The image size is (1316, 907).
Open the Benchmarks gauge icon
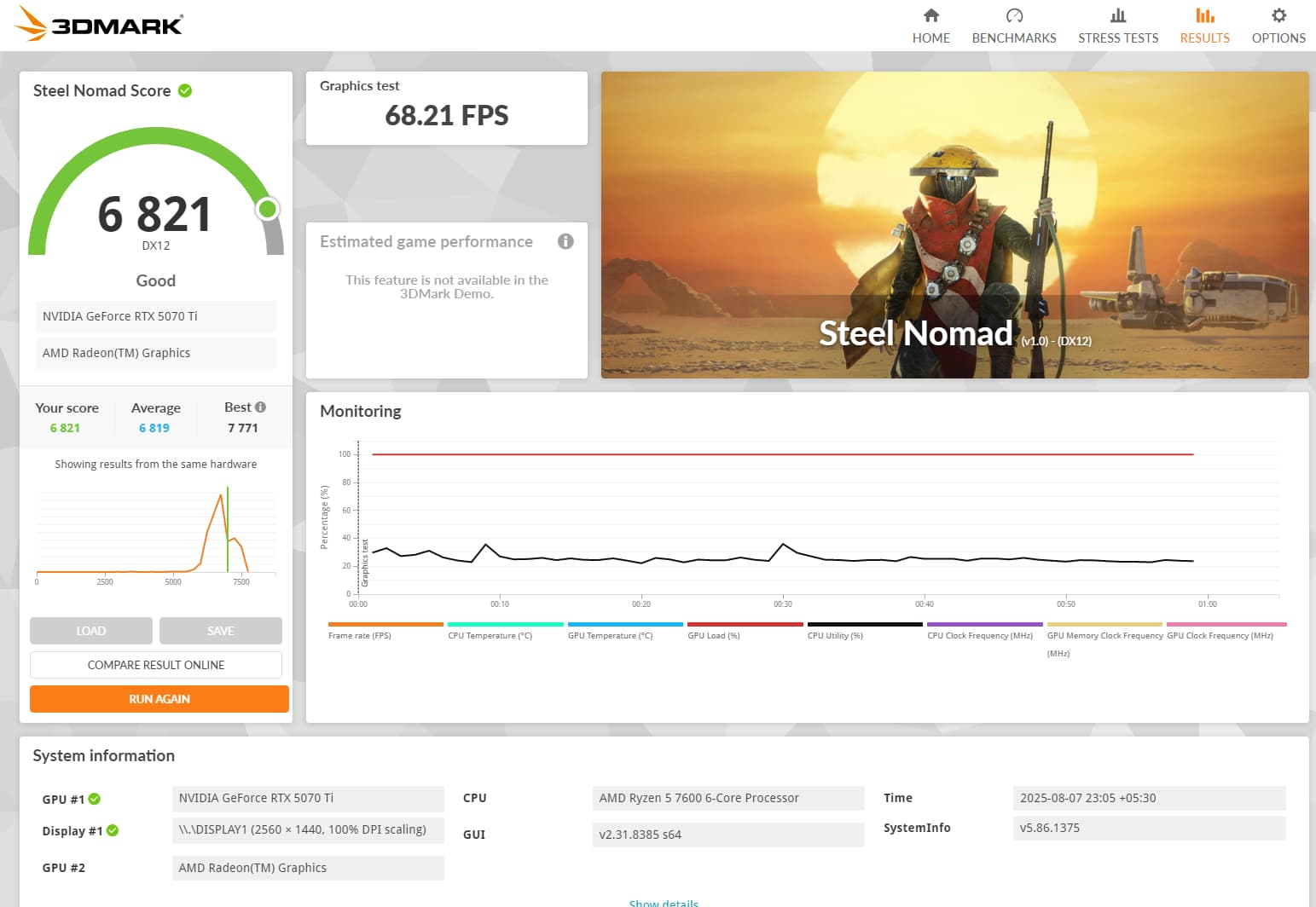1013,15
